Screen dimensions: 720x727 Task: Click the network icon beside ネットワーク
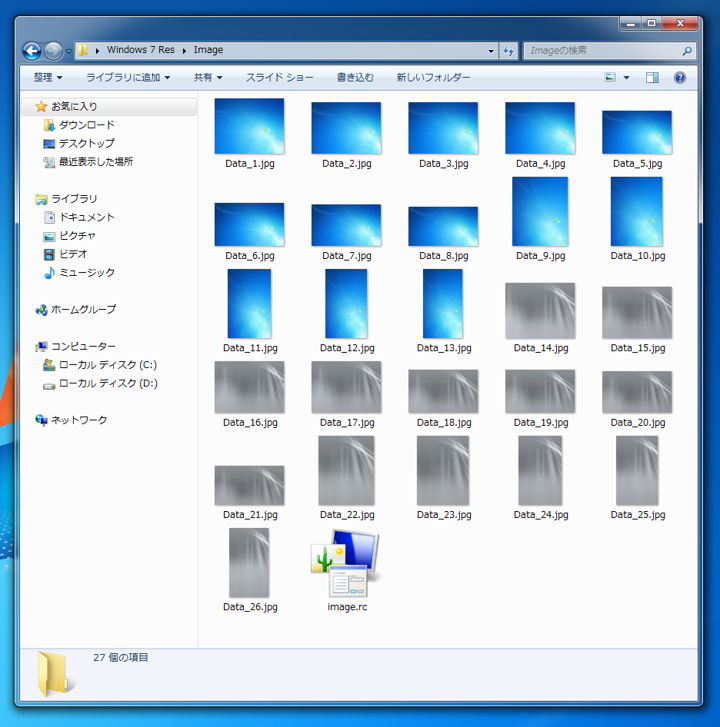(x=41, y=420)
